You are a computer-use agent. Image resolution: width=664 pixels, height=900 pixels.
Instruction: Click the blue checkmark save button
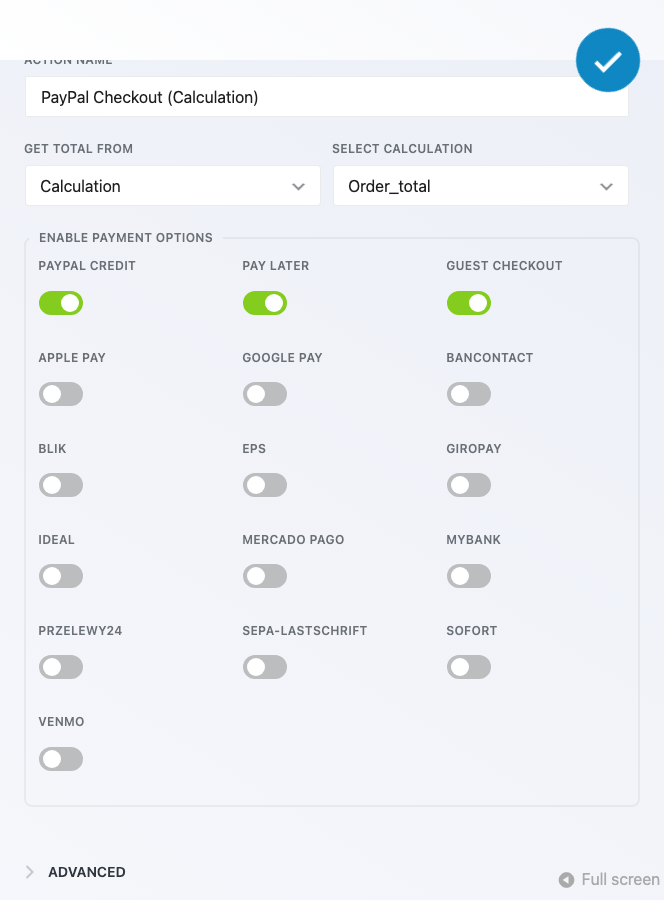click(608, 60)
